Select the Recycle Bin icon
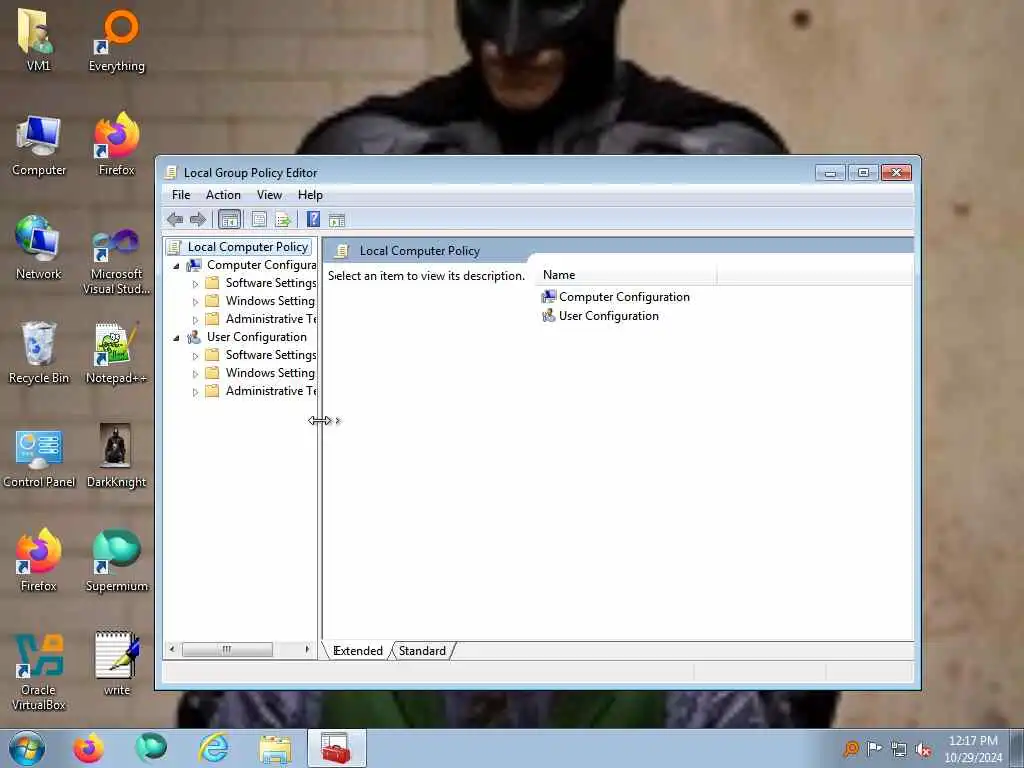The width and height of the screenshot is (1024, 768). (39, 353)
